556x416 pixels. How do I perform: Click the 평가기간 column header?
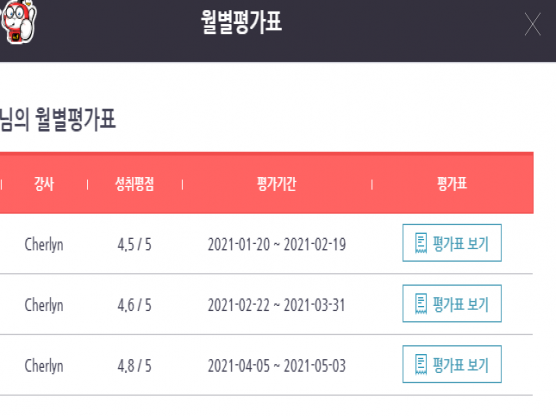click(277, 184)
